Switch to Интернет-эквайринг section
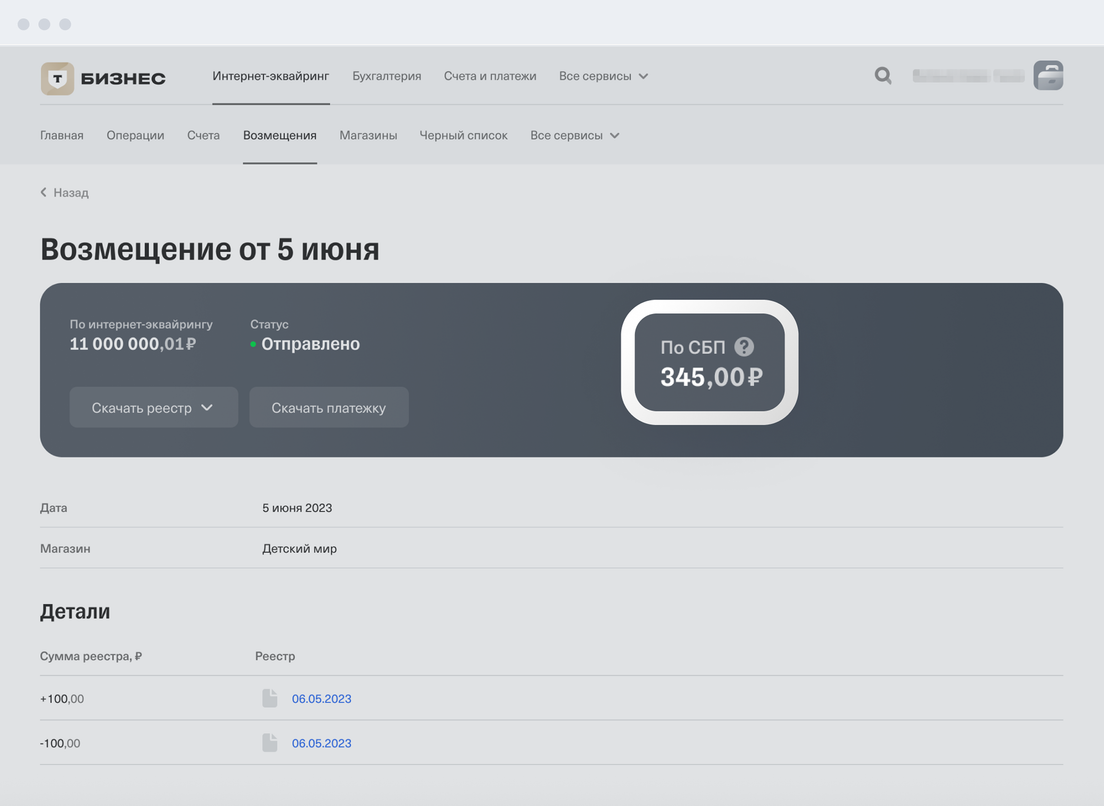 click(x=271, y=76)
